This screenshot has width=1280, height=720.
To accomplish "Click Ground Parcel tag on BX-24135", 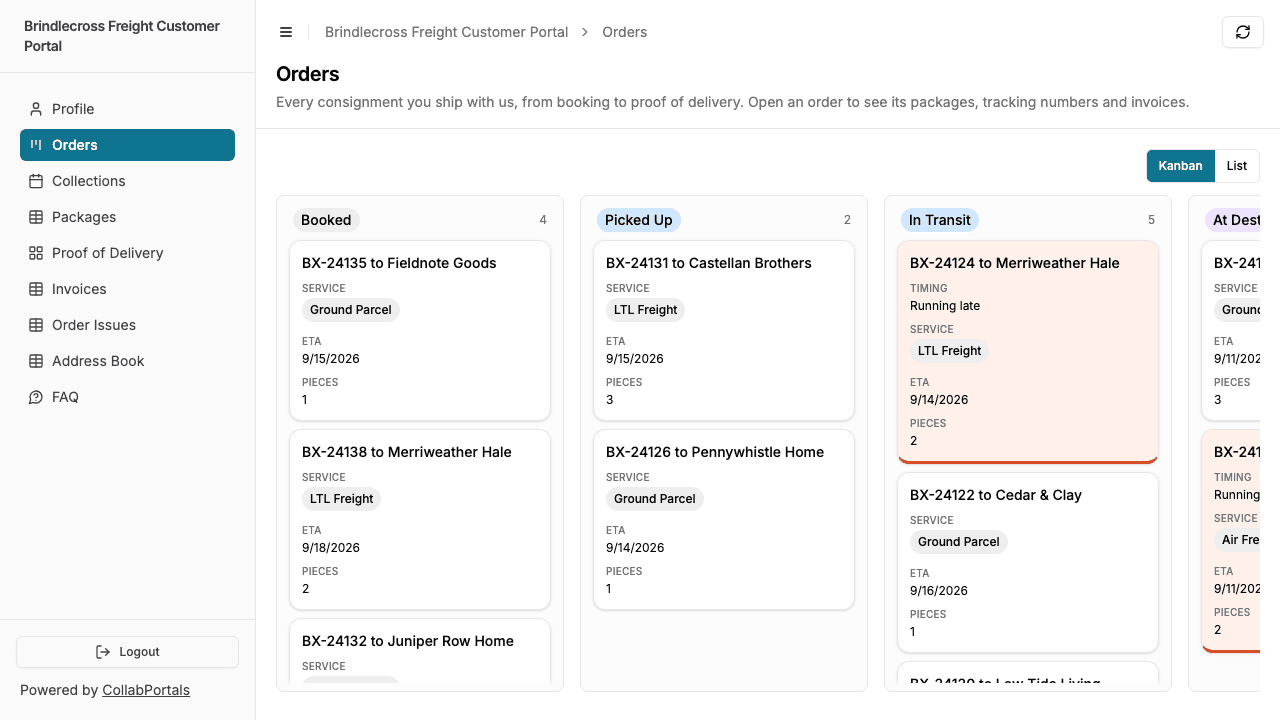I will (x=351, y=310).
